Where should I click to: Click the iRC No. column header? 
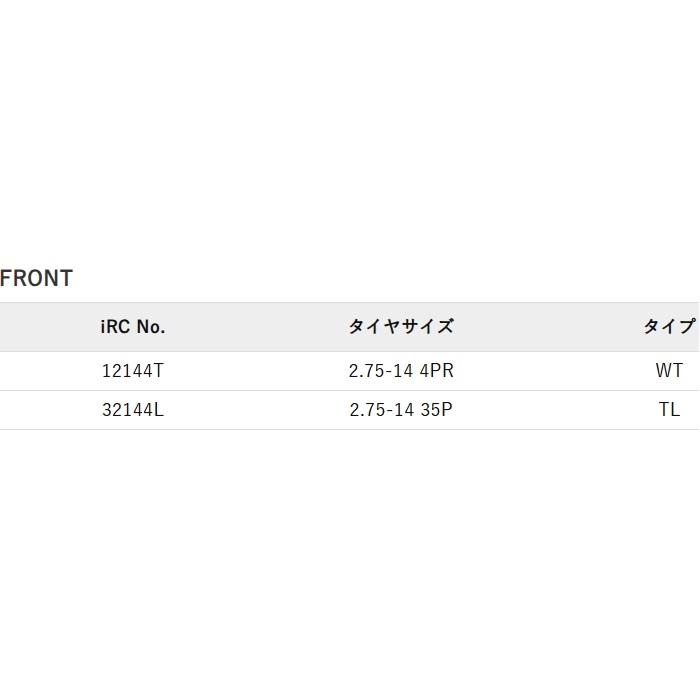click(x=133, y=327)
